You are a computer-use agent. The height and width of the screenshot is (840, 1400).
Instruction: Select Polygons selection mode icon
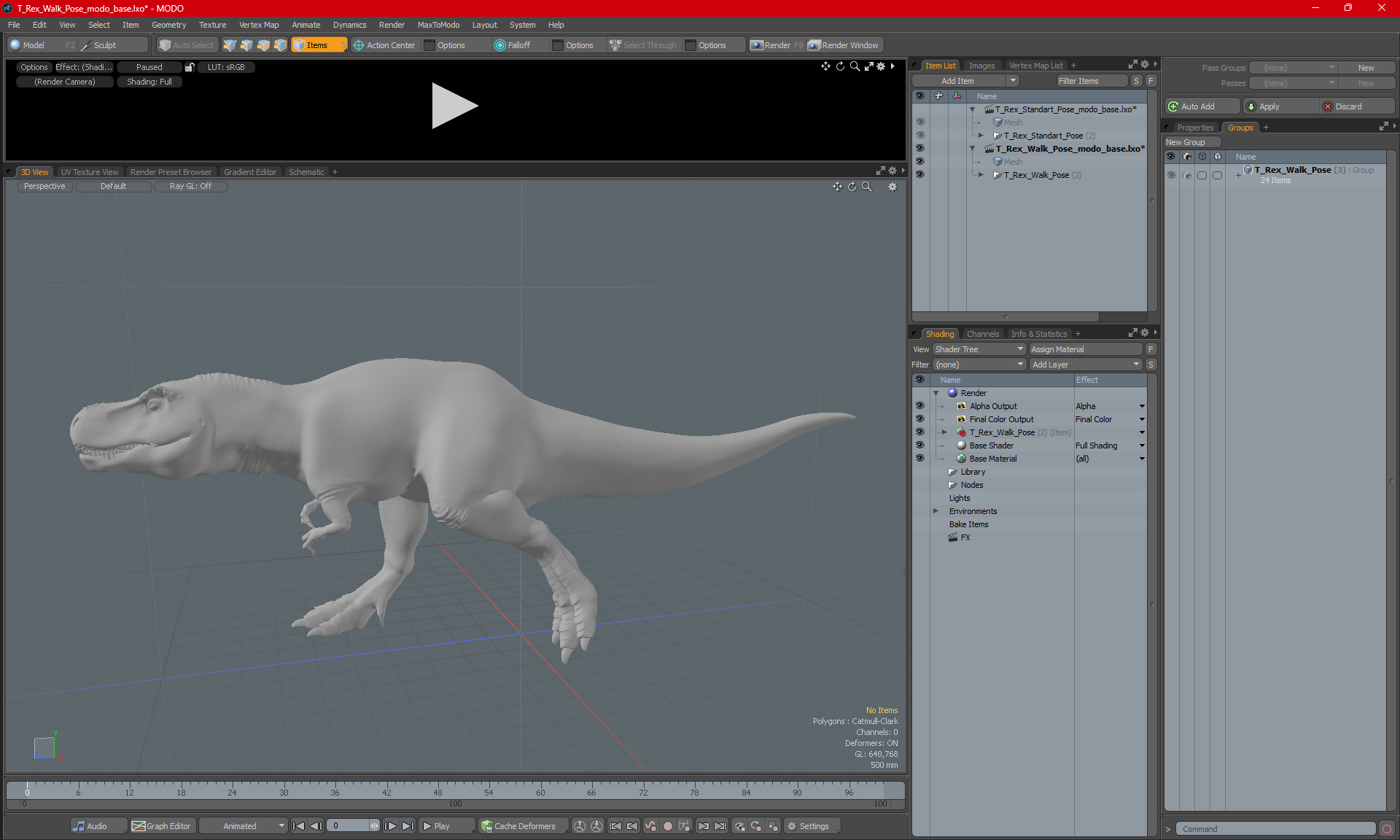click(263, 45)
